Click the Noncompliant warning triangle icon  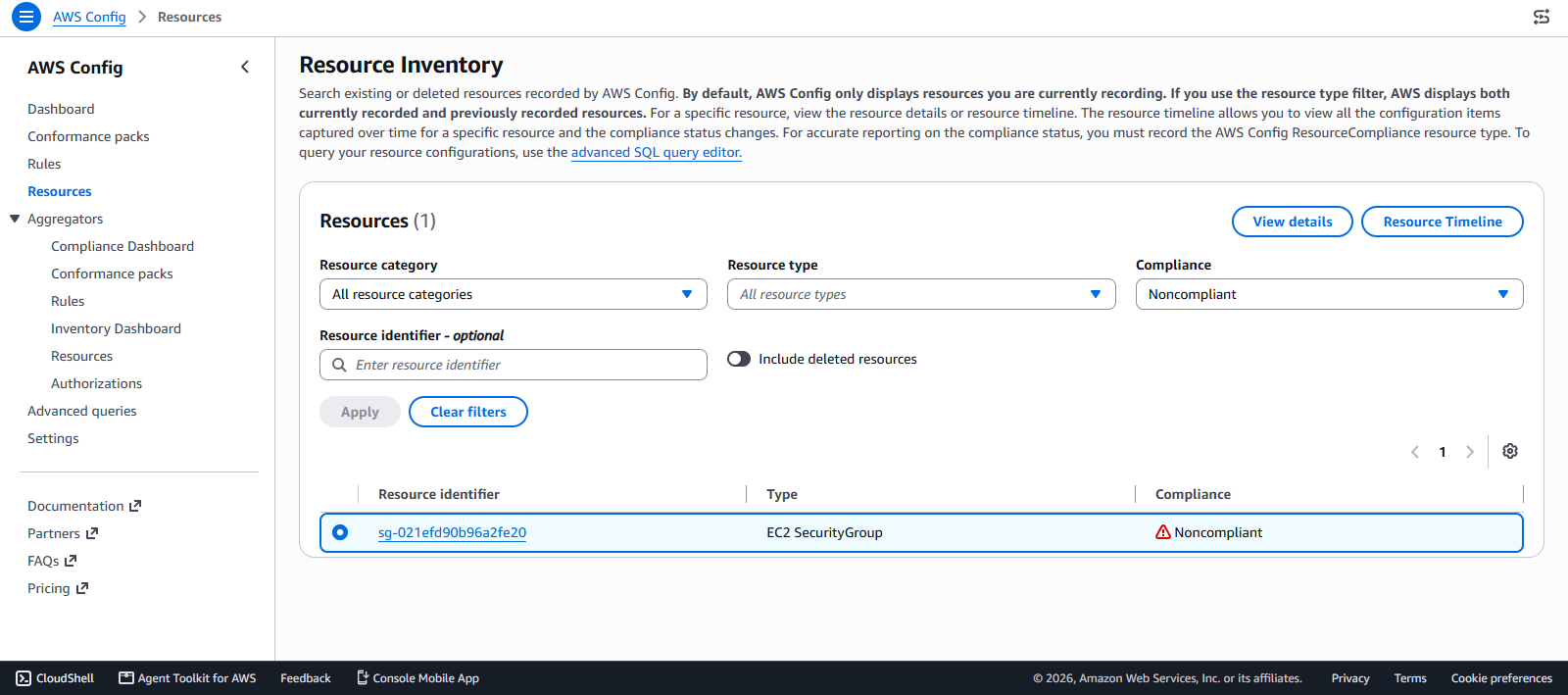pyautogui.click(x=1163, y=532)
